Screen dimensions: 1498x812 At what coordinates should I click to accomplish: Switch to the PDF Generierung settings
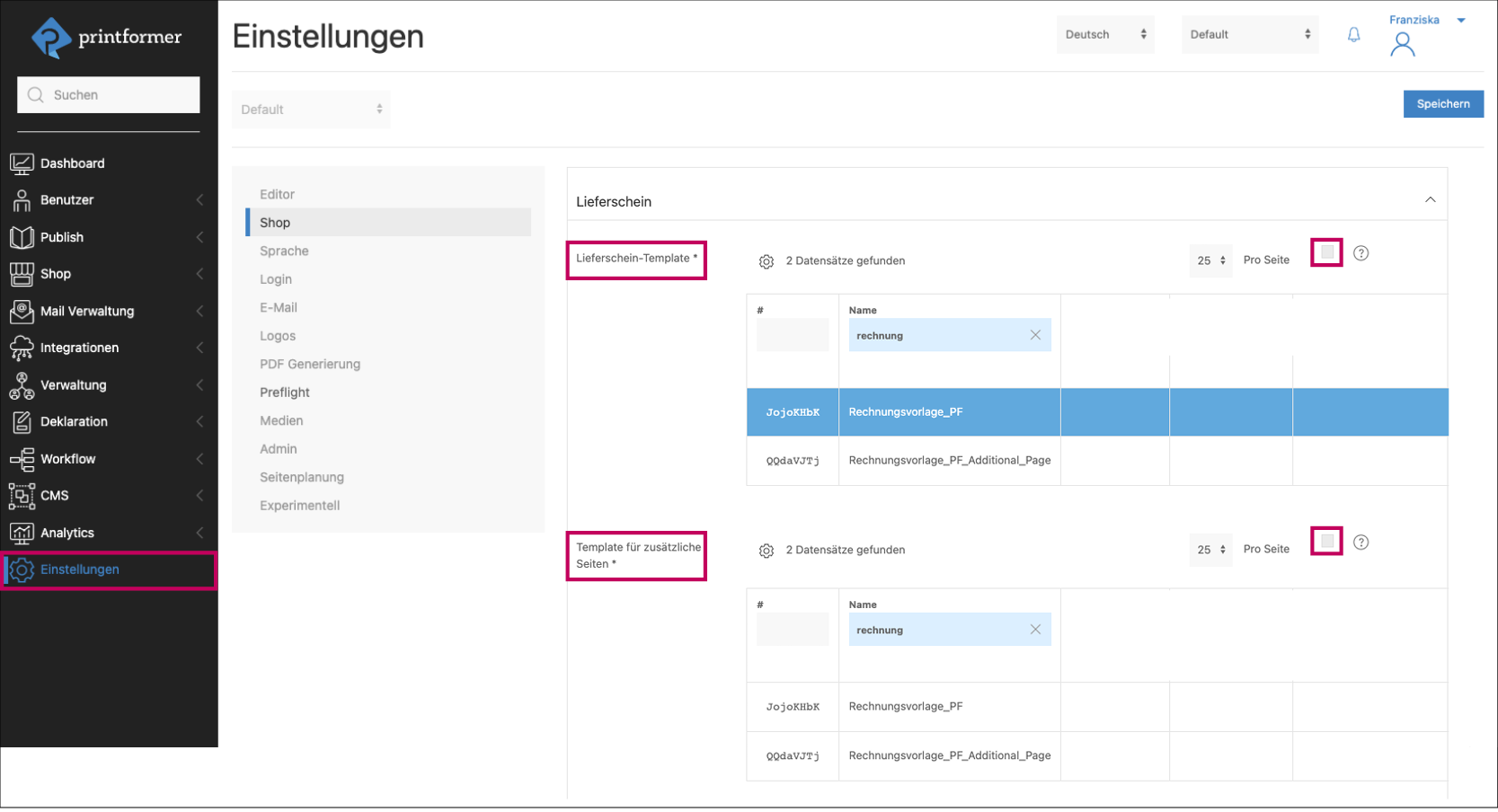click(x=310, y=364)
